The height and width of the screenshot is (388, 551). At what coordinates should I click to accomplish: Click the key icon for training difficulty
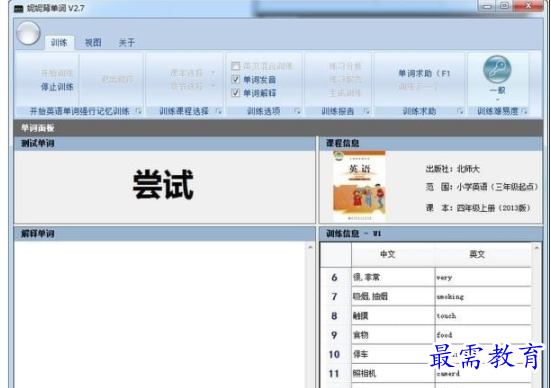click(497, 69)
